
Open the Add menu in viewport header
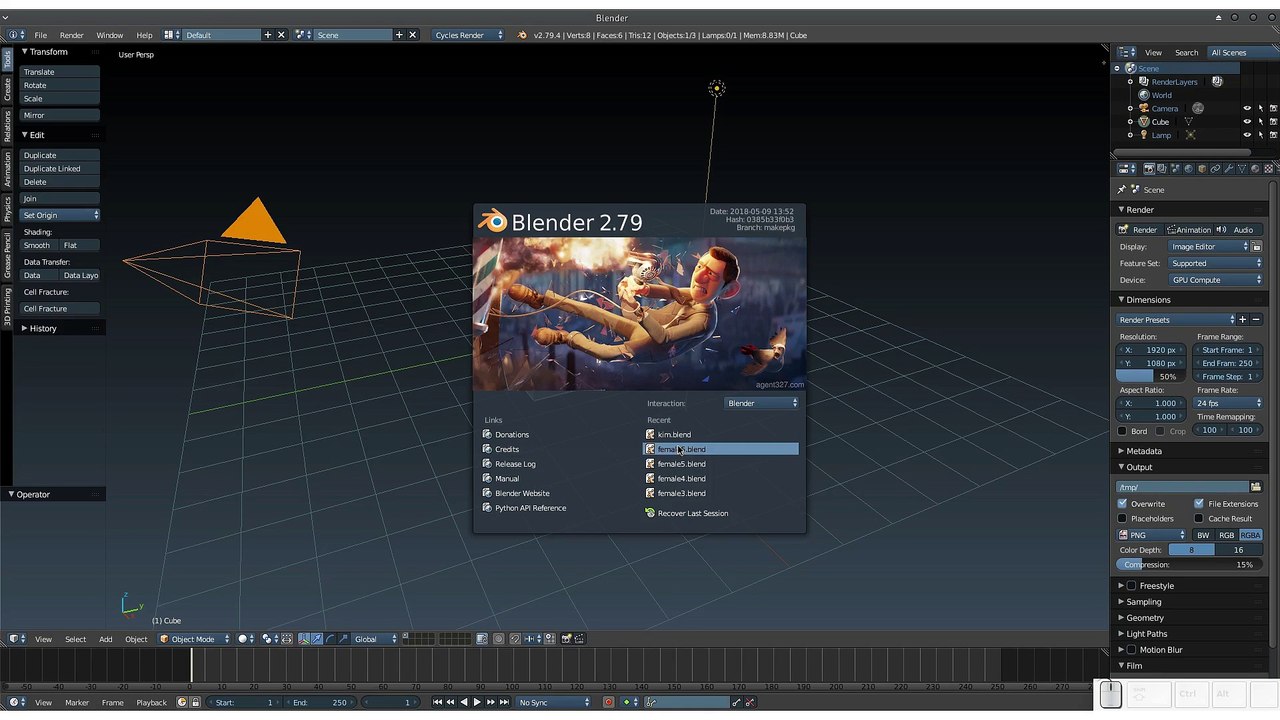coord(105,639)
